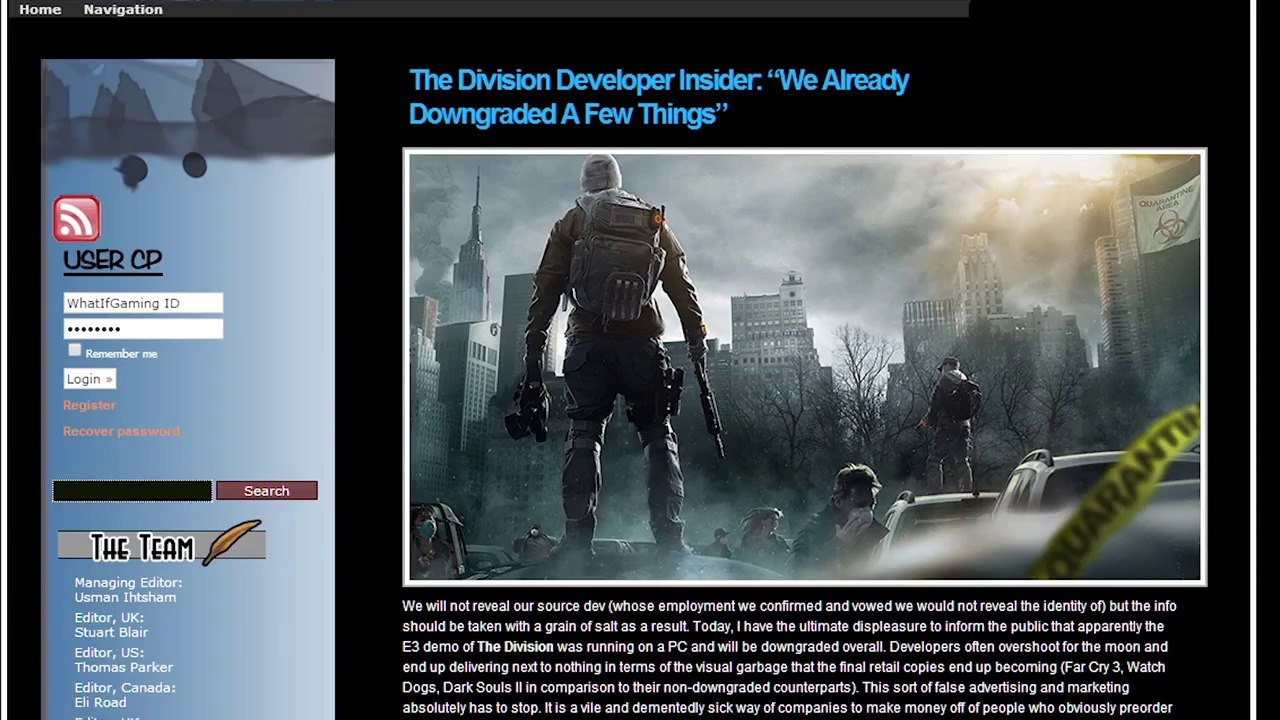Click the Home menu item
The width and height of the screenshot is (1280, 720).
40,9
